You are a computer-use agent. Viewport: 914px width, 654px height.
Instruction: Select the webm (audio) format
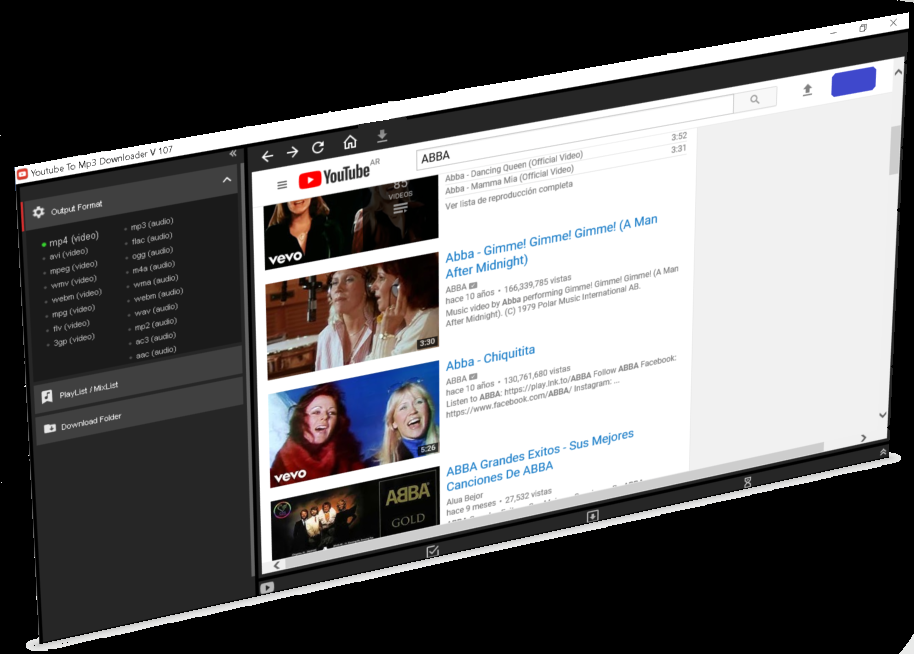pyautogui.click(x=158, y=295)
